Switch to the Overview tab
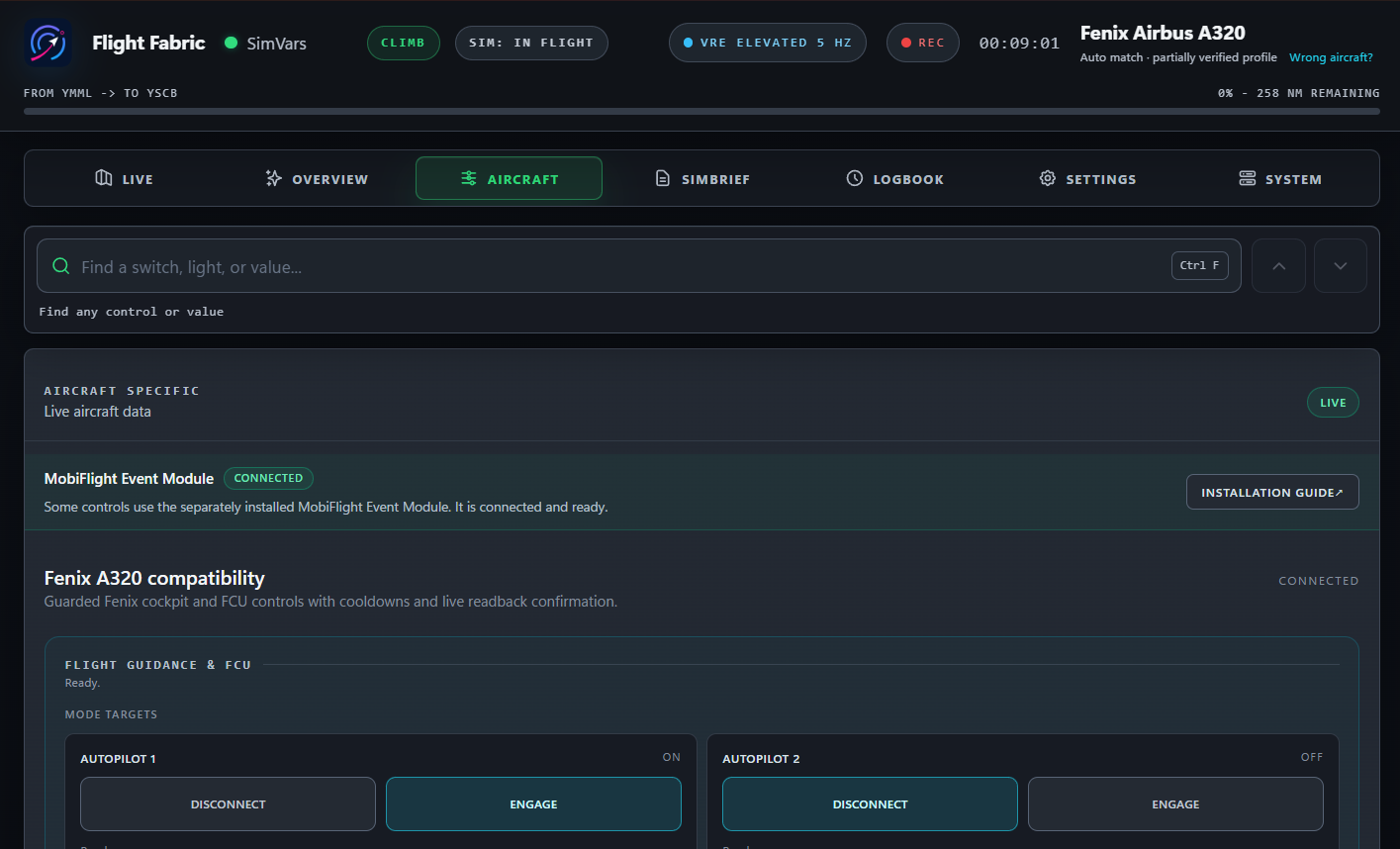1400x849 pixels. (317, 178)
